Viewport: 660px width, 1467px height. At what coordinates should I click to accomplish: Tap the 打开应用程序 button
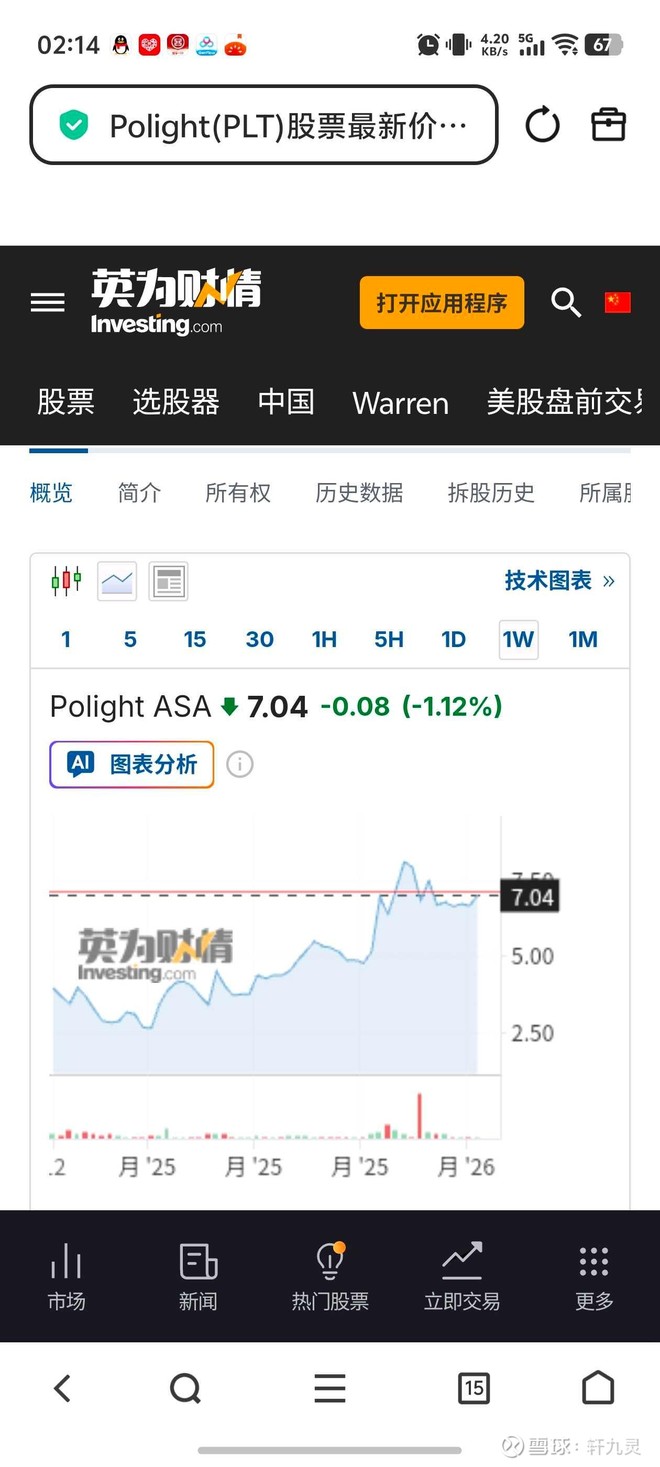(x=441, y=302)
